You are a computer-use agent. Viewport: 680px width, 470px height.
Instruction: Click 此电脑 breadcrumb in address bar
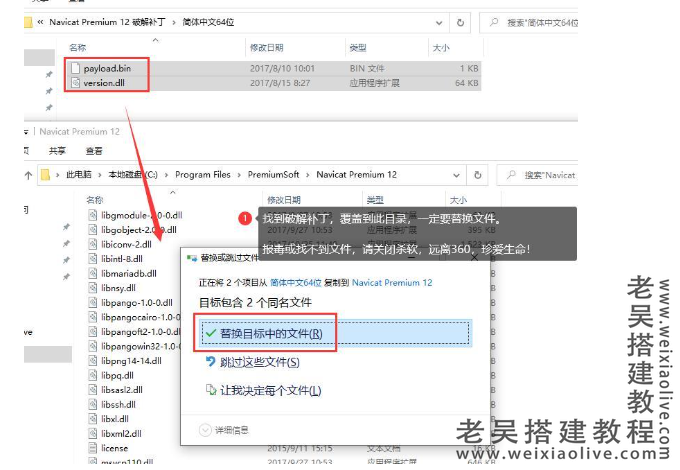coord(78,175)
